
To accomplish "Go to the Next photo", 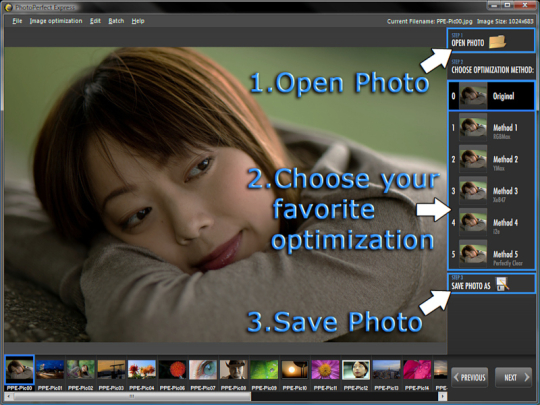I will coord(513,378).
